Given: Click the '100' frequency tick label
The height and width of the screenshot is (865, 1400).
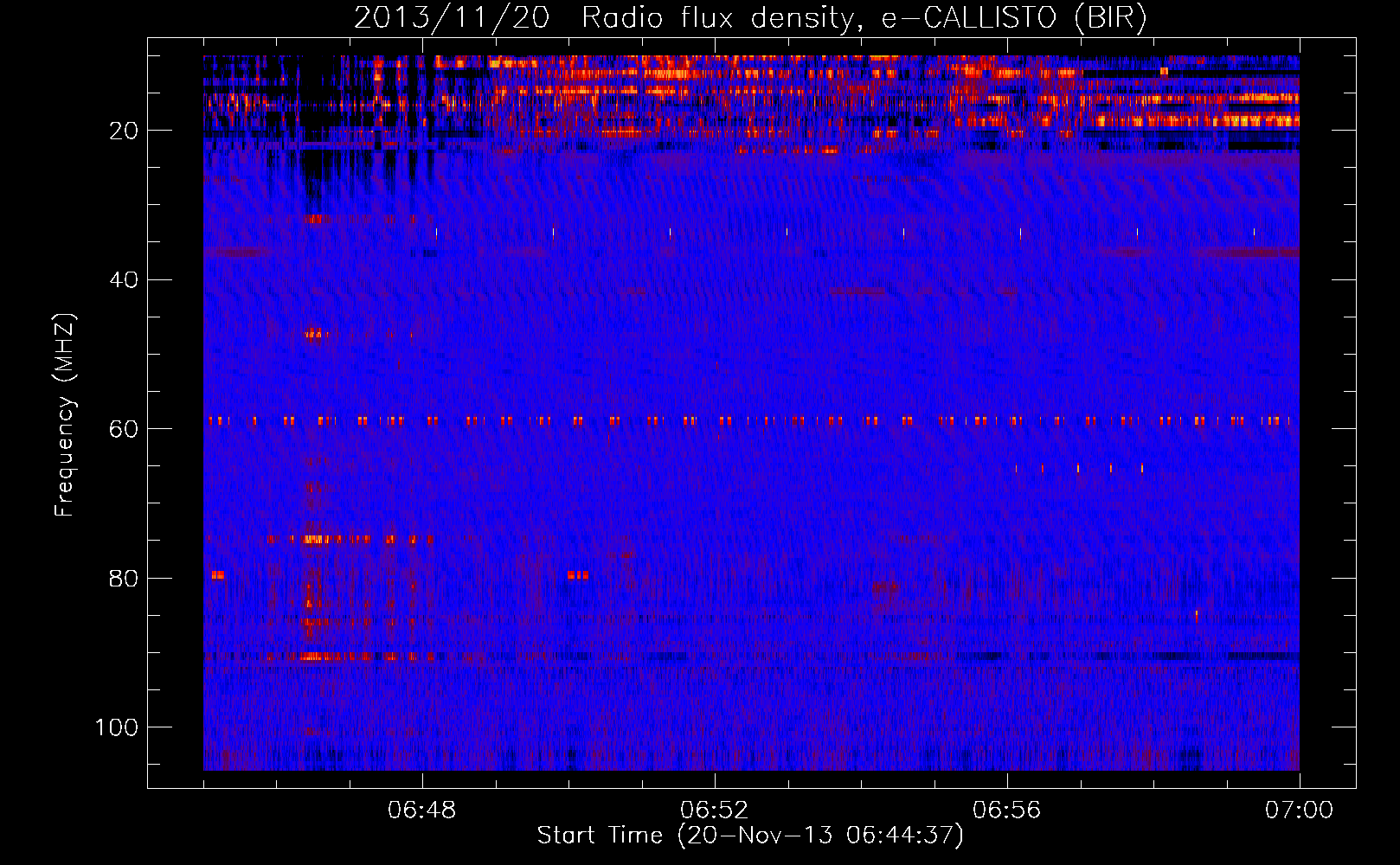Looking at the screenshot, I should coord(117,727).
